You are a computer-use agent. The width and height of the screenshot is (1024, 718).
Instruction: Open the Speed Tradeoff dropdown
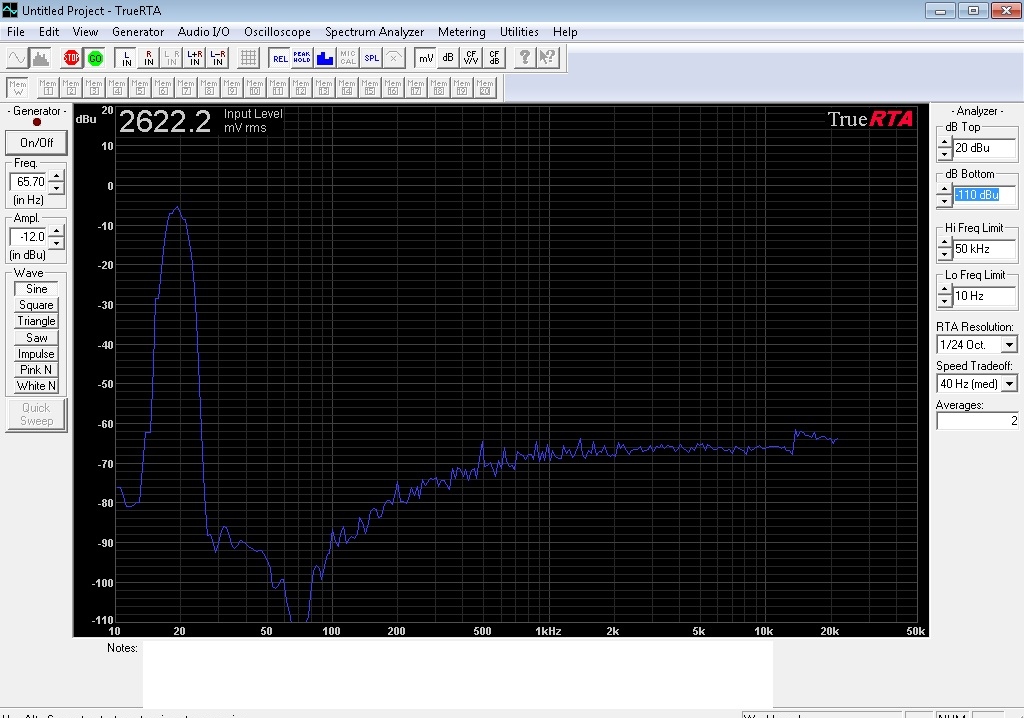coord(1010,383)
